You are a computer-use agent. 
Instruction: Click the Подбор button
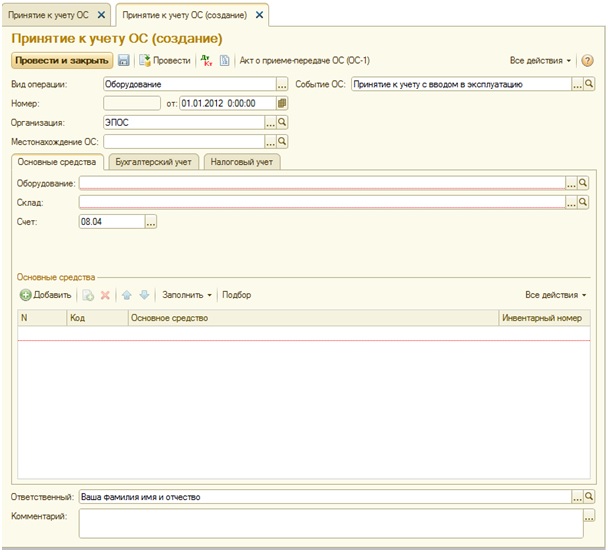237,295
